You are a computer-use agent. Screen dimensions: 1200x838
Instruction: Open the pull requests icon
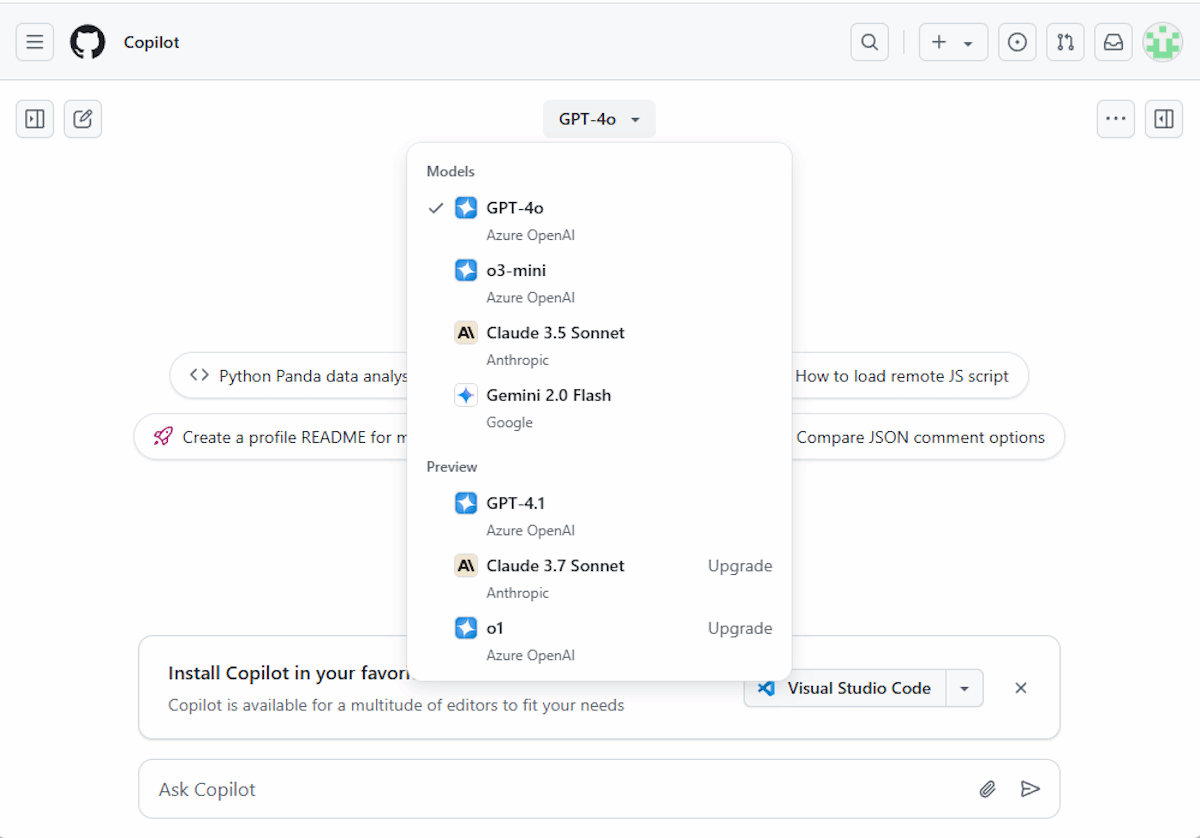tap(1065, 42)
